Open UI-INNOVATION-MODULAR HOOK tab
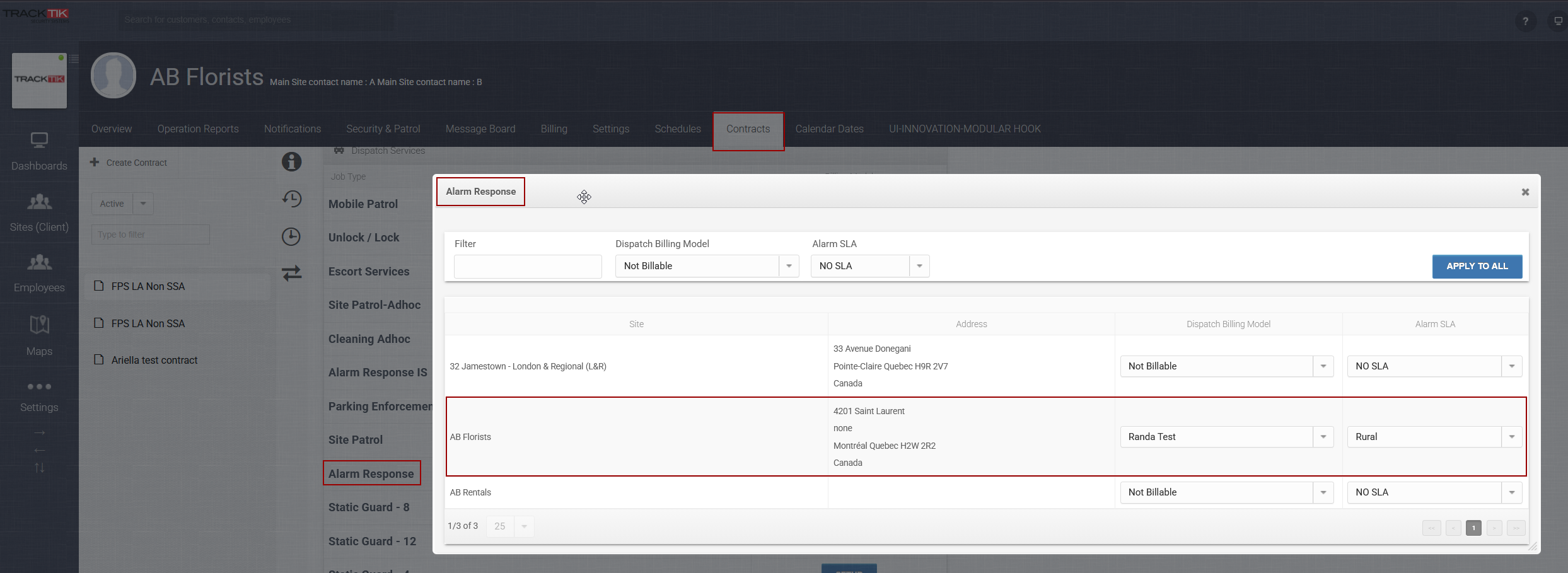The width and height of the screenshot is (1568, 573). 965,129
